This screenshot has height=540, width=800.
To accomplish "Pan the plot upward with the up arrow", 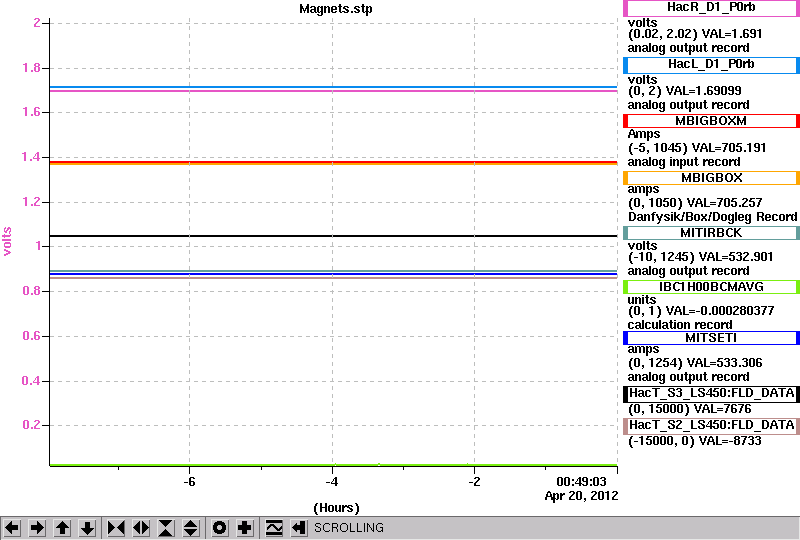I will (x=63, y=528).
